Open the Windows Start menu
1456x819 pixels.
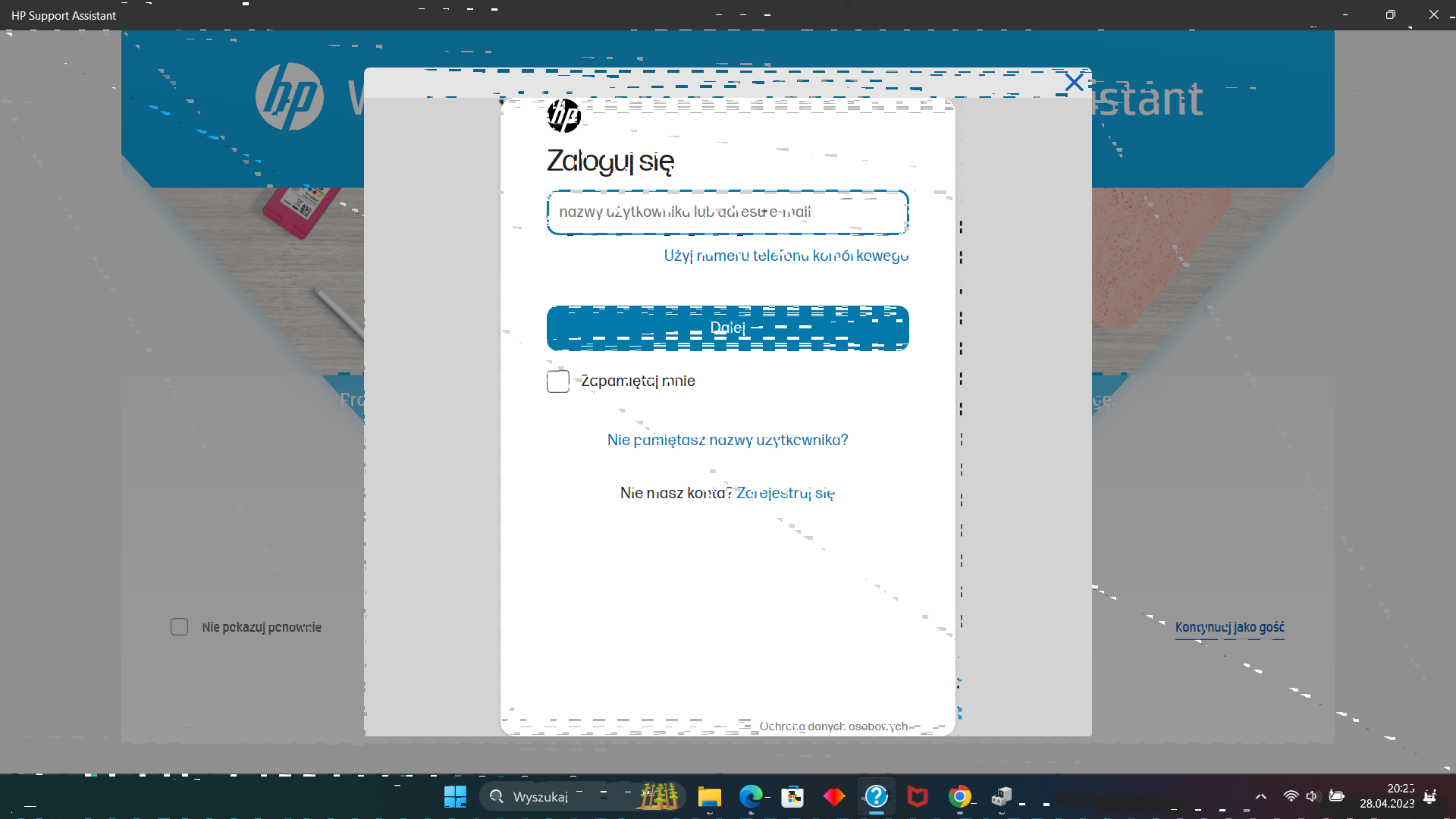pos(455,796)
